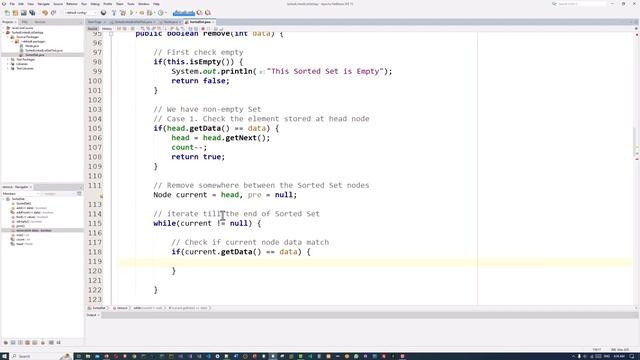The image size is (640, 360).
Task: Select the head field in Navigator
Action: [x=24, y=244]
